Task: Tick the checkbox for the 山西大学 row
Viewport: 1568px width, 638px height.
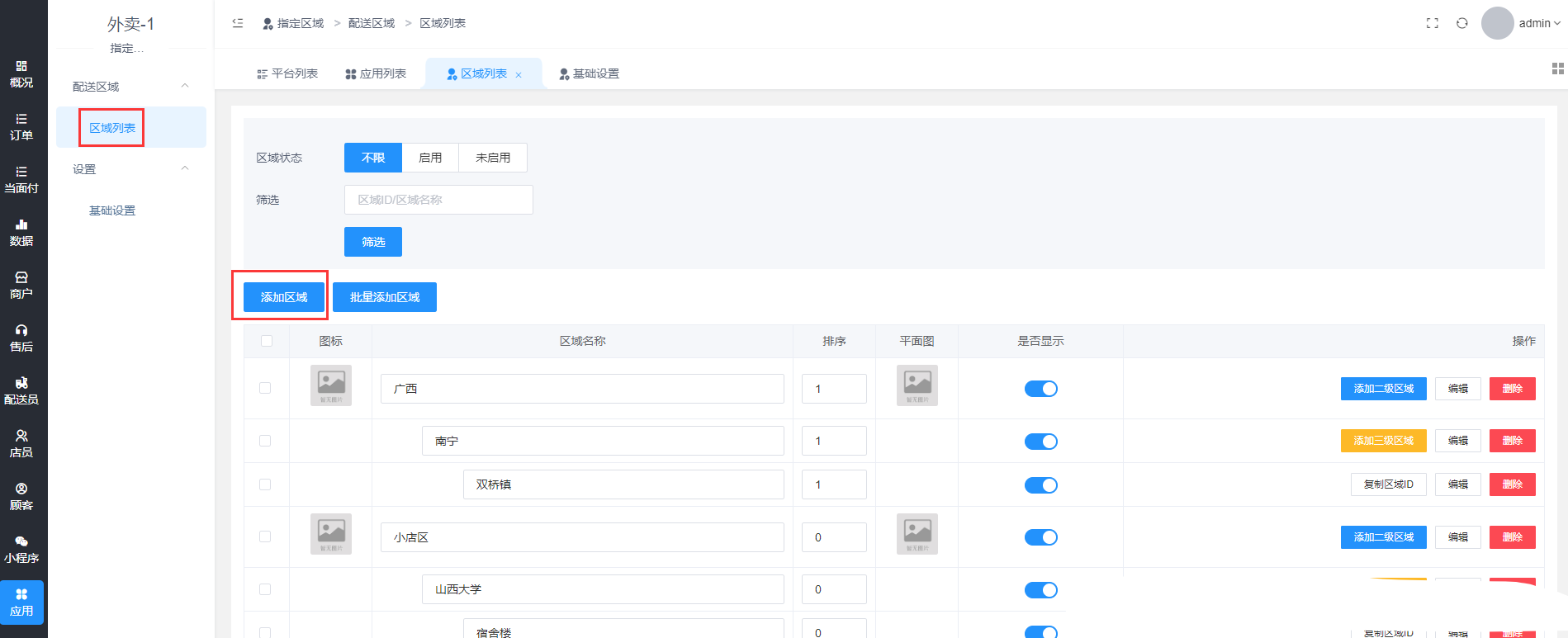Action: point(265,589)
